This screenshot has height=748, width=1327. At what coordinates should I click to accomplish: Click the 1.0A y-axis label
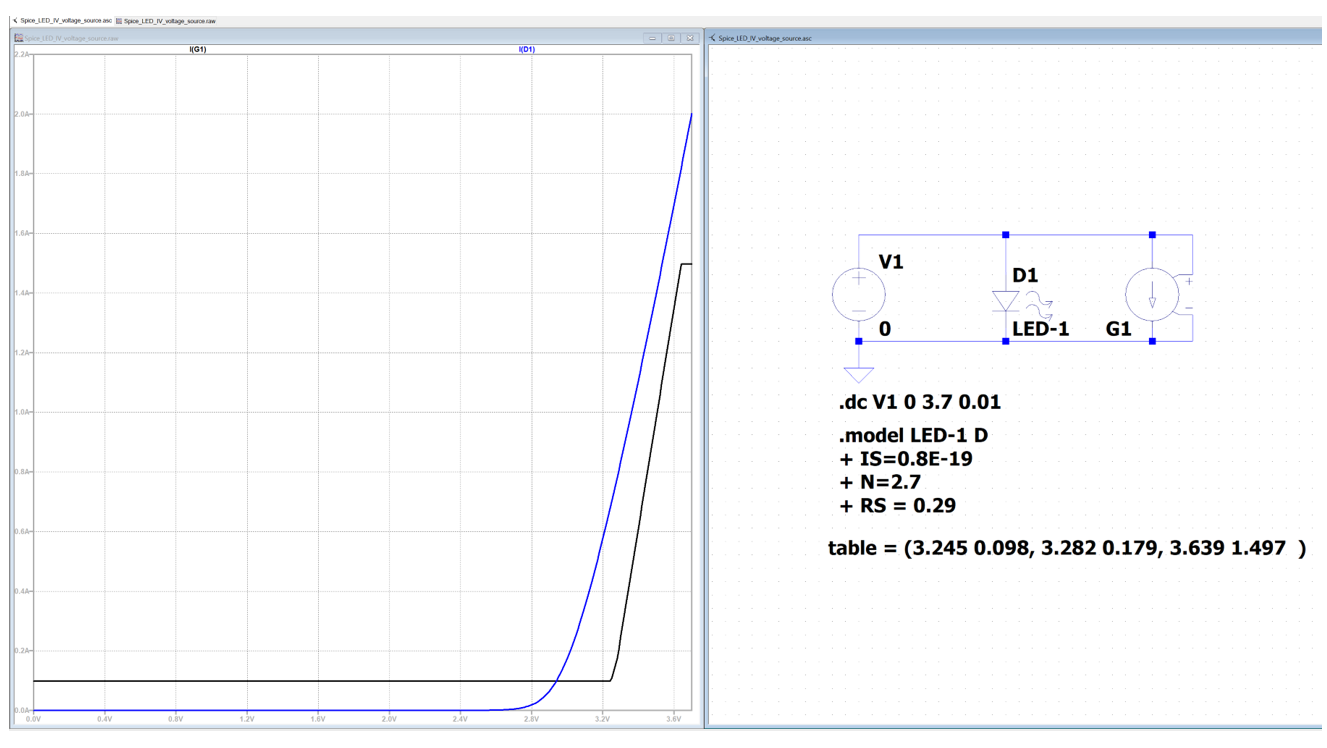click(22, 412)
